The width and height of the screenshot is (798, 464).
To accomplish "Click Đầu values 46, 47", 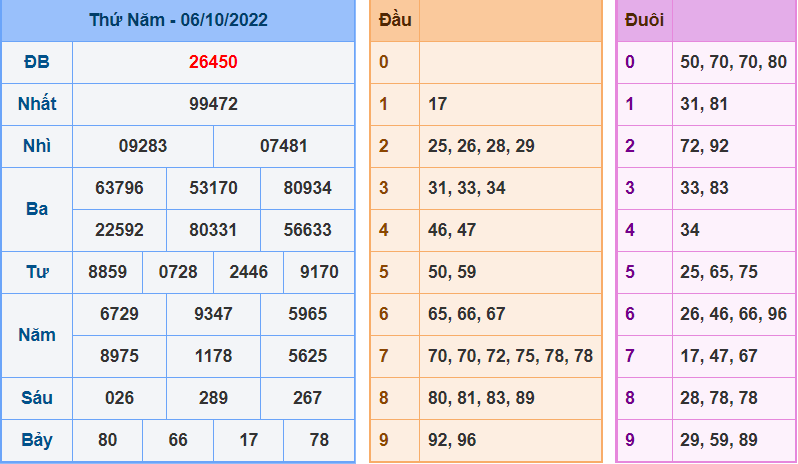I will pos(452,230).
